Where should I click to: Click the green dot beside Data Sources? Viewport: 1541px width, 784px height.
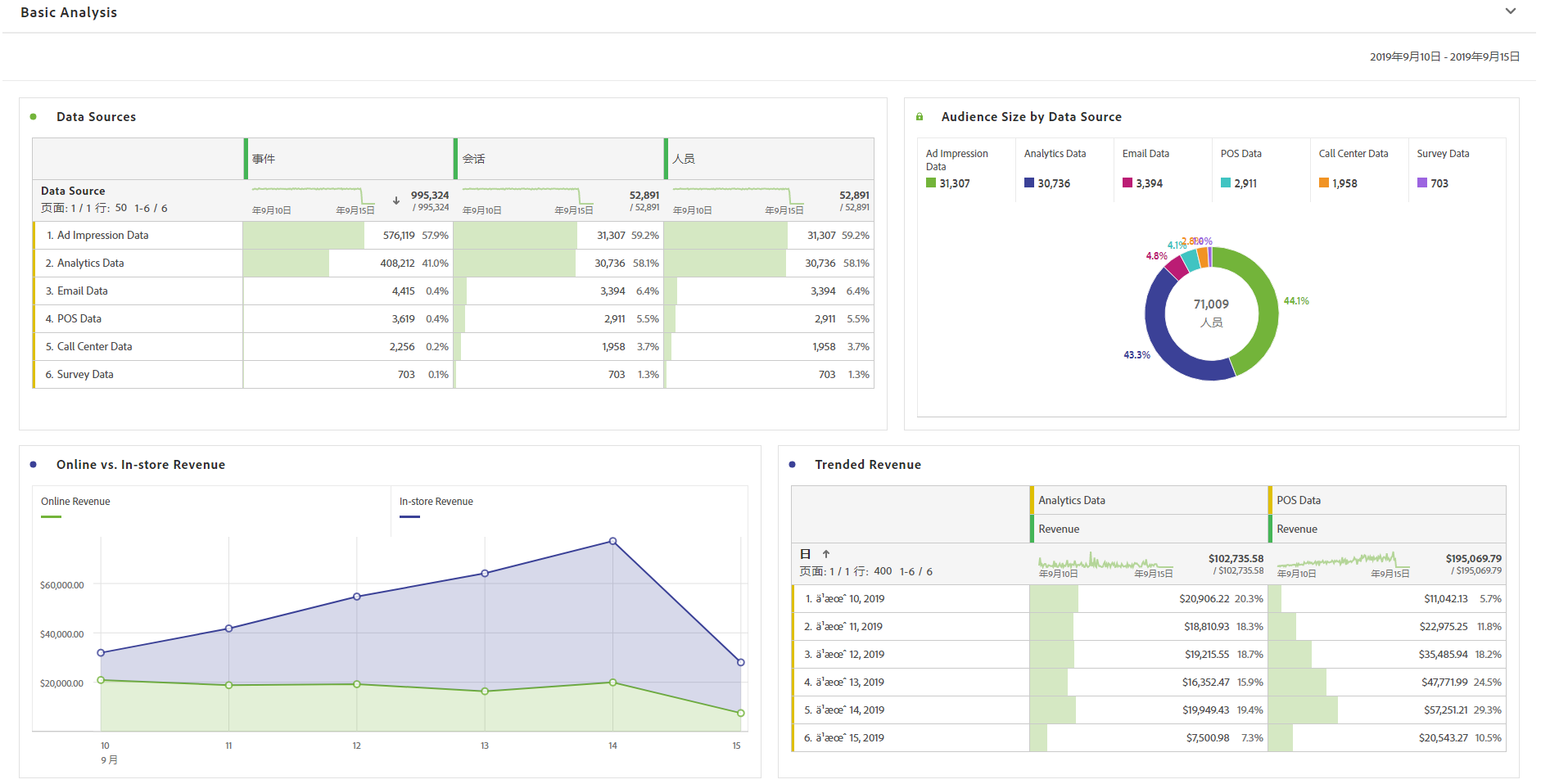pyautogui.click(x=34, y=117)
